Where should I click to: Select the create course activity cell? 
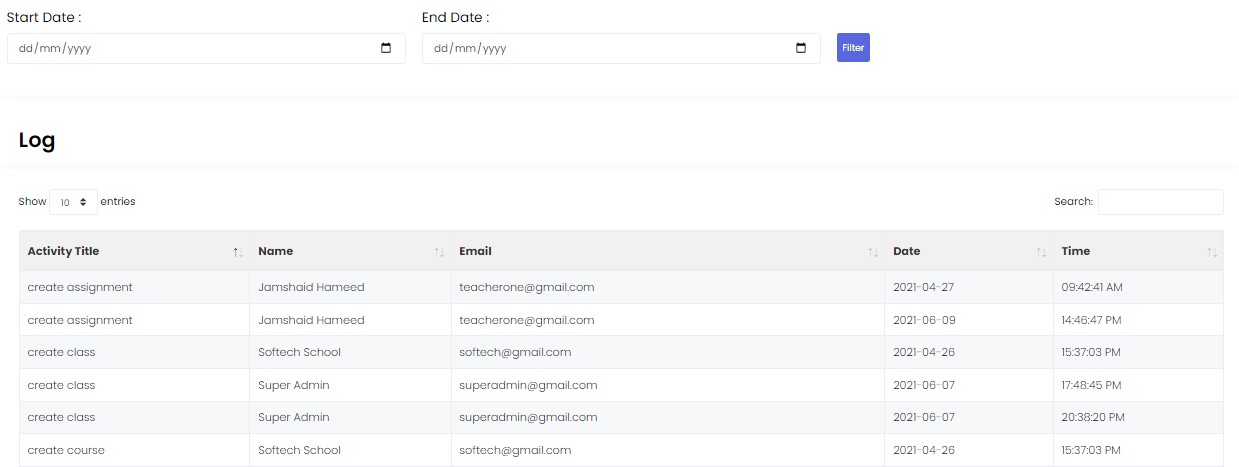66,450
